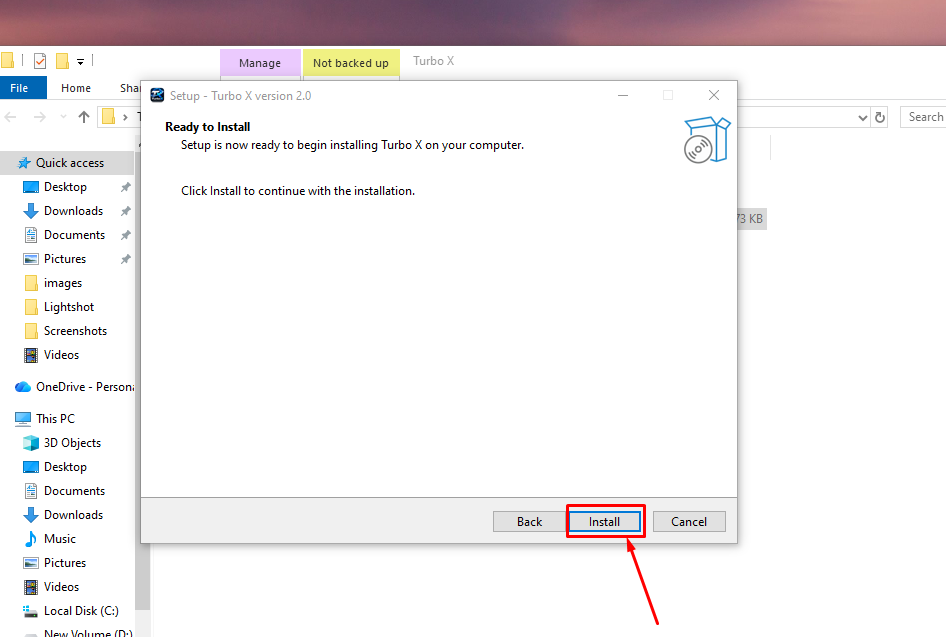Click the folder icon in Explorer's address bar
The height and width of the screenshot is (637, 946).
click(108, 116)
